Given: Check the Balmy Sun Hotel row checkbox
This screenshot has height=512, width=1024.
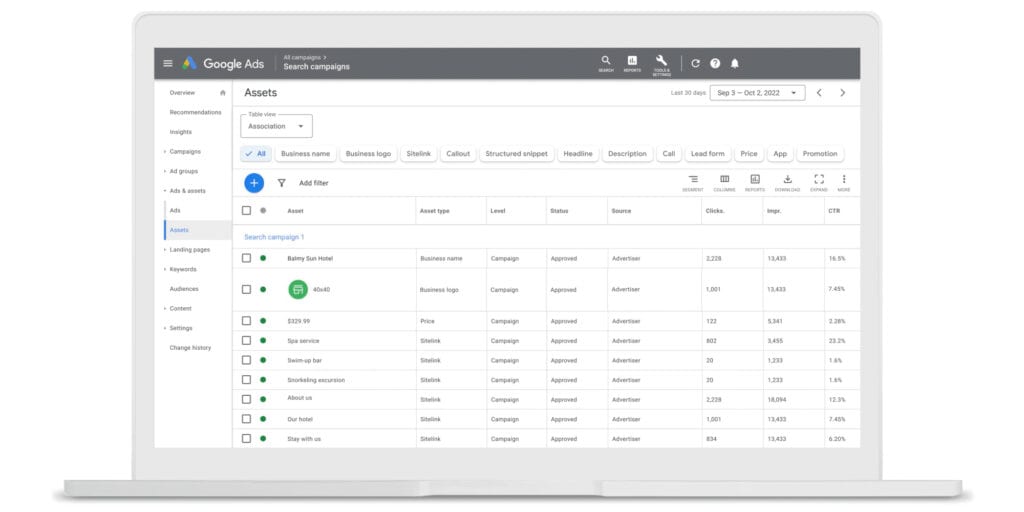Looking at the screenshot, I should point(246,258).
